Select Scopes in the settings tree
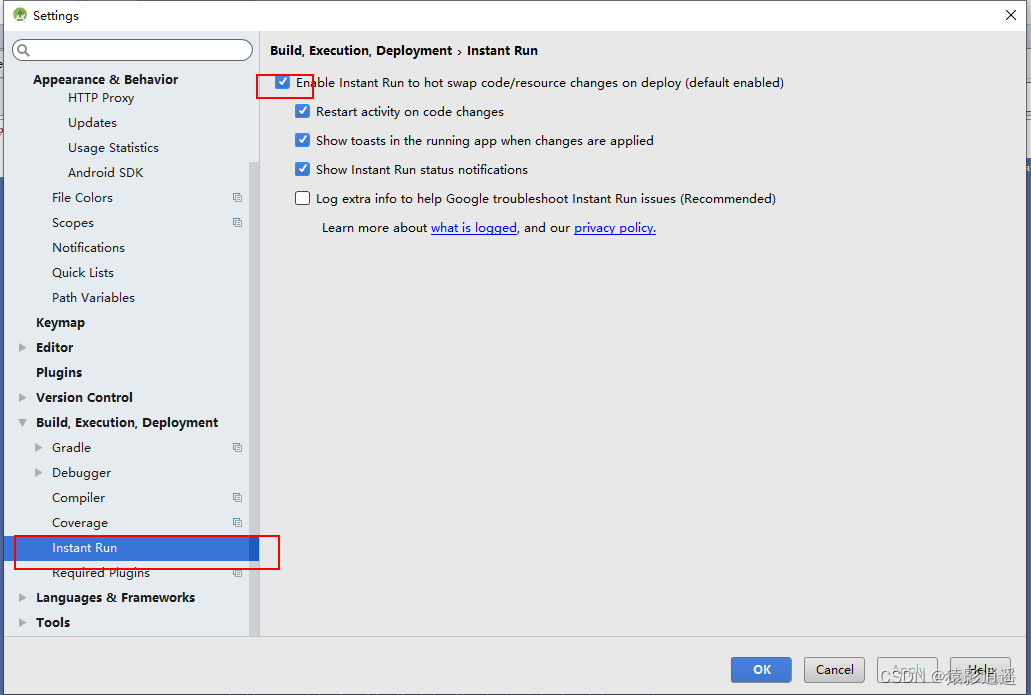The image size is (1031, 695). (x=72, y=222)
